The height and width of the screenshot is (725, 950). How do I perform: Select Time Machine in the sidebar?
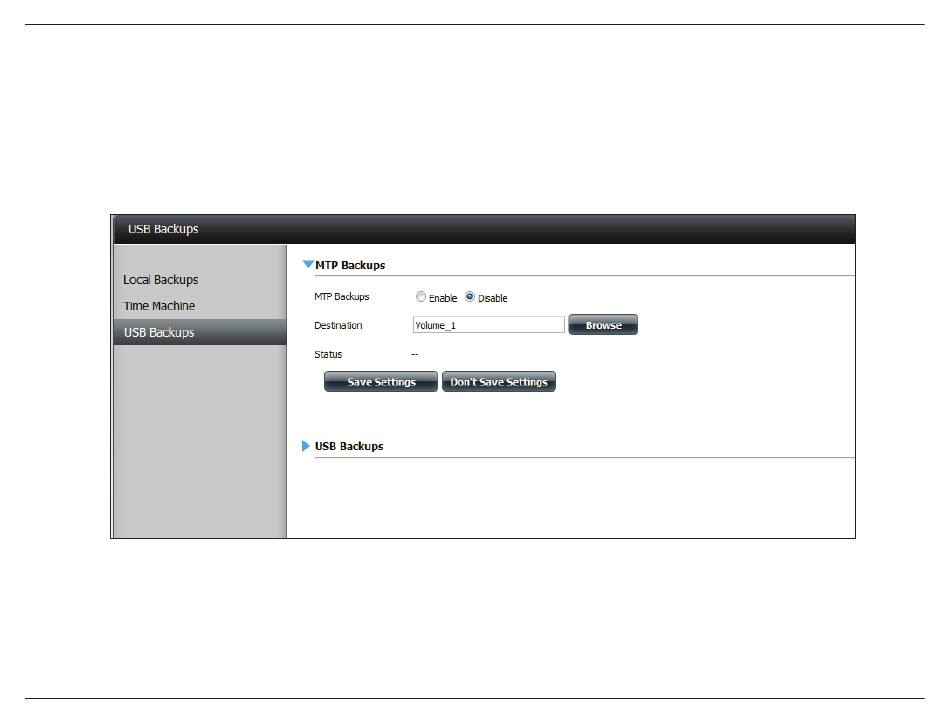(x=159, y=306)
